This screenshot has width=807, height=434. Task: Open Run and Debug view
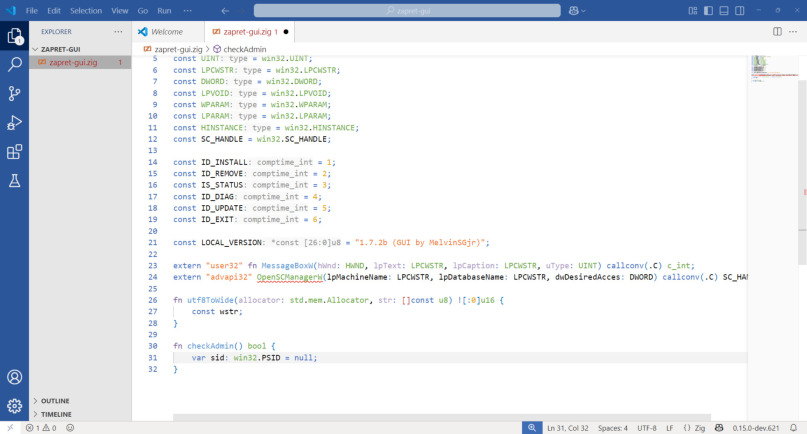pyautogui.click(x=15, y=123)
